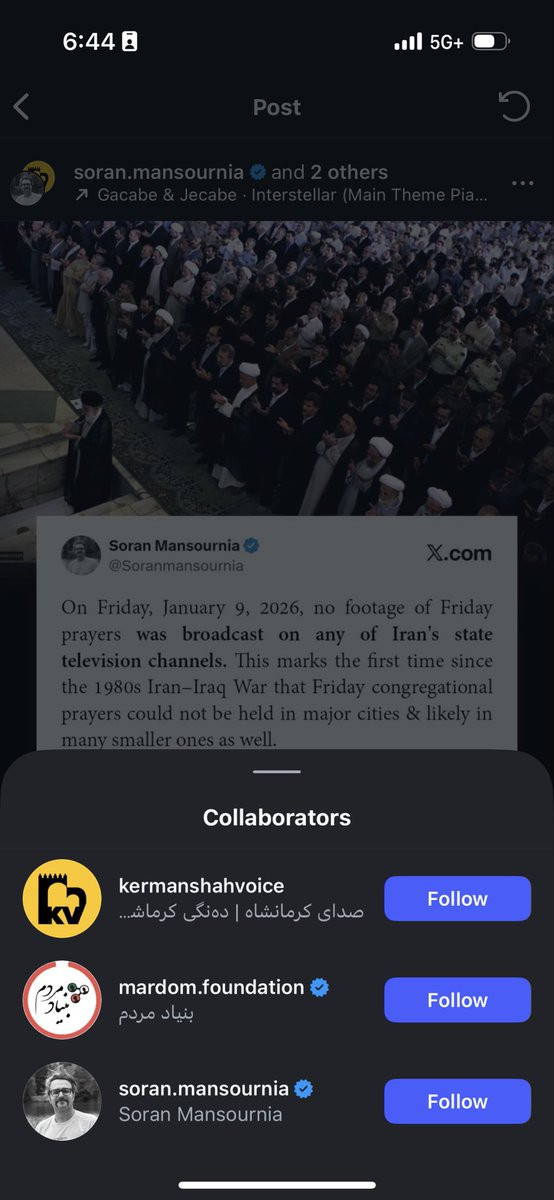The height and width of the screenshot is (1200, 554).
Task: Open the kermanshahvoice profile picture
Action: [62, 899]
